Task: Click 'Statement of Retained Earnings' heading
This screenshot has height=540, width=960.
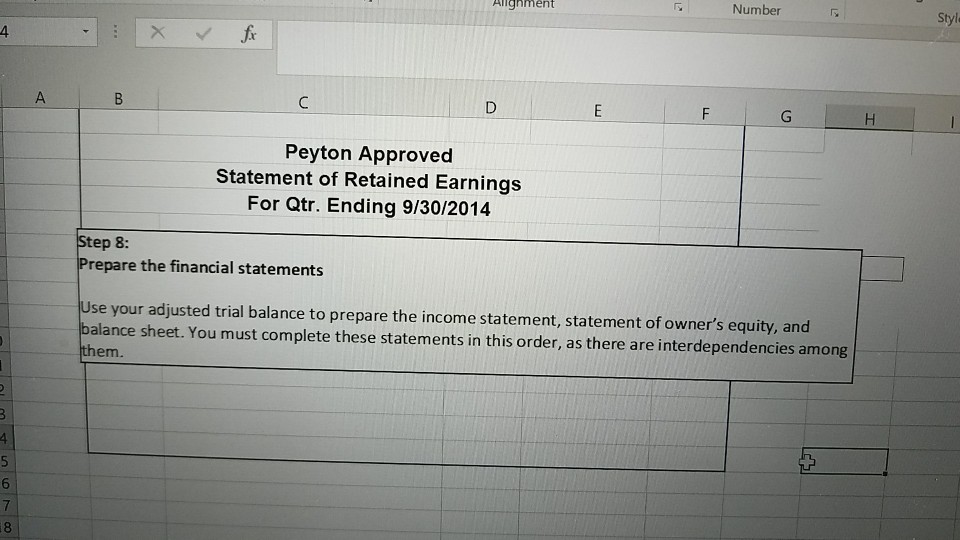Action: point(369,180)
